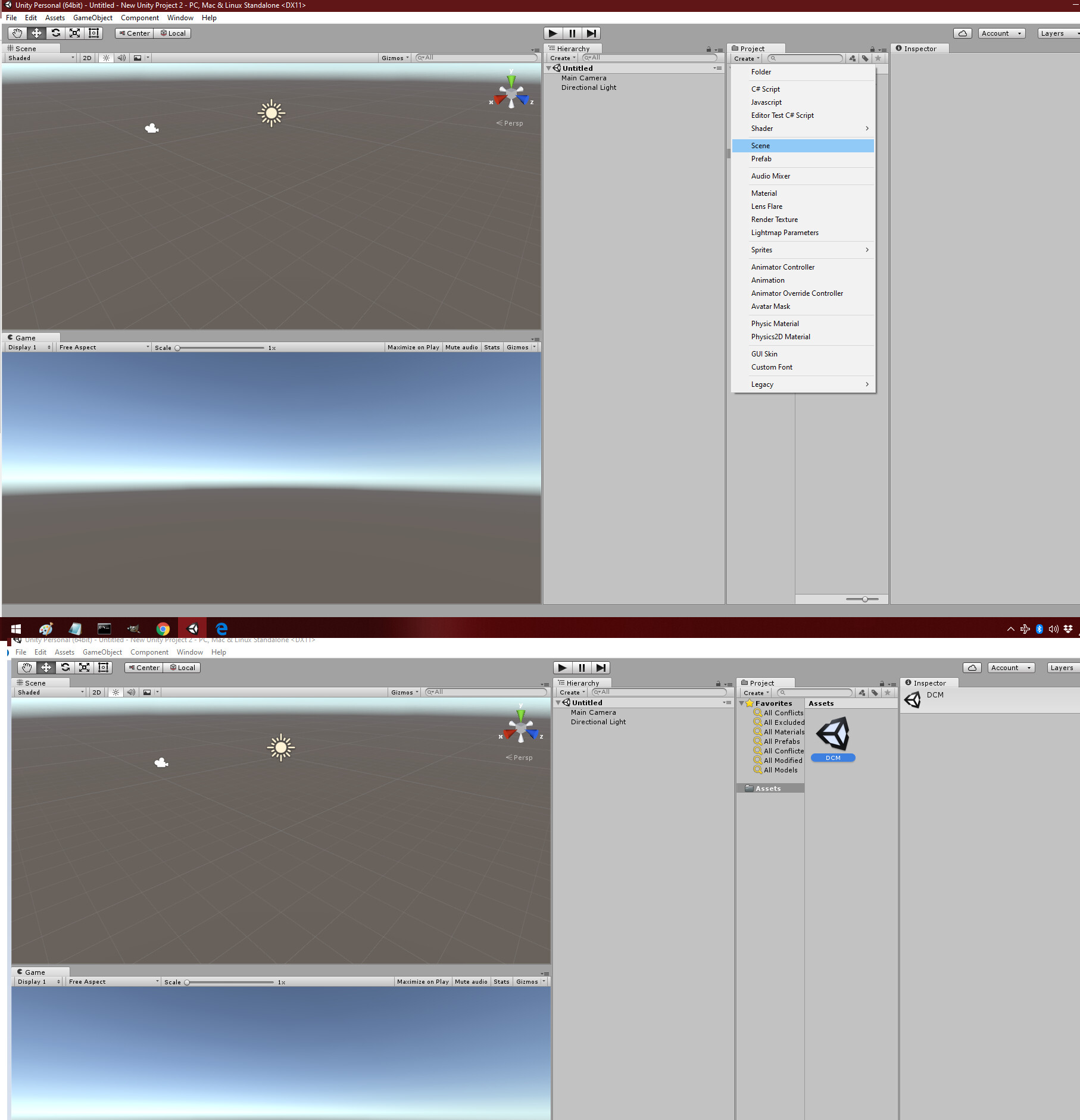Image resolution: width=1080 pixels, height=1120 pixels.
Task: Open the cloud collaboration panel
Action: 963,33
